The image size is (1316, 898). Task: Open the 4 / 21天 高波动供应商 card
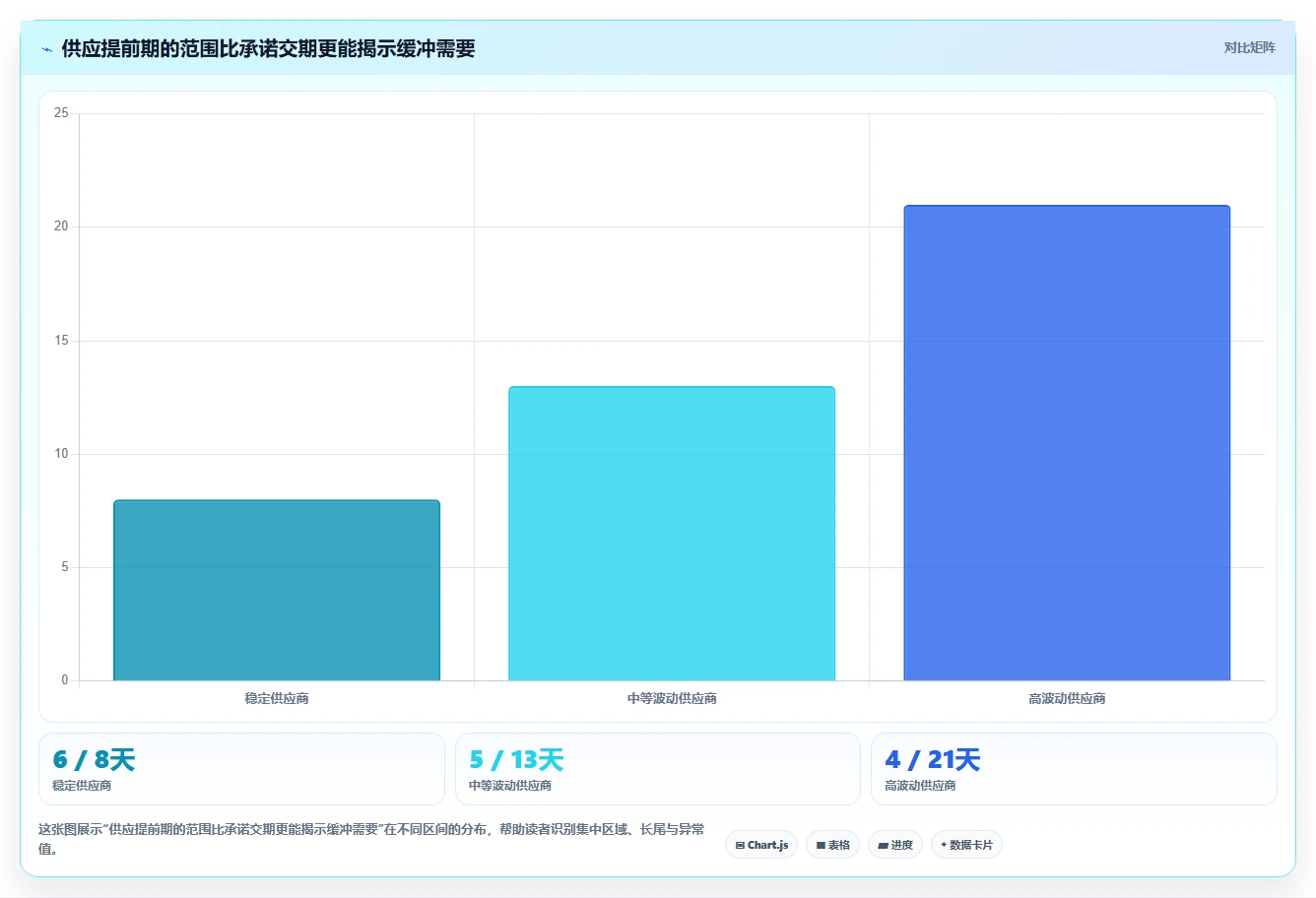[1074, 769]
